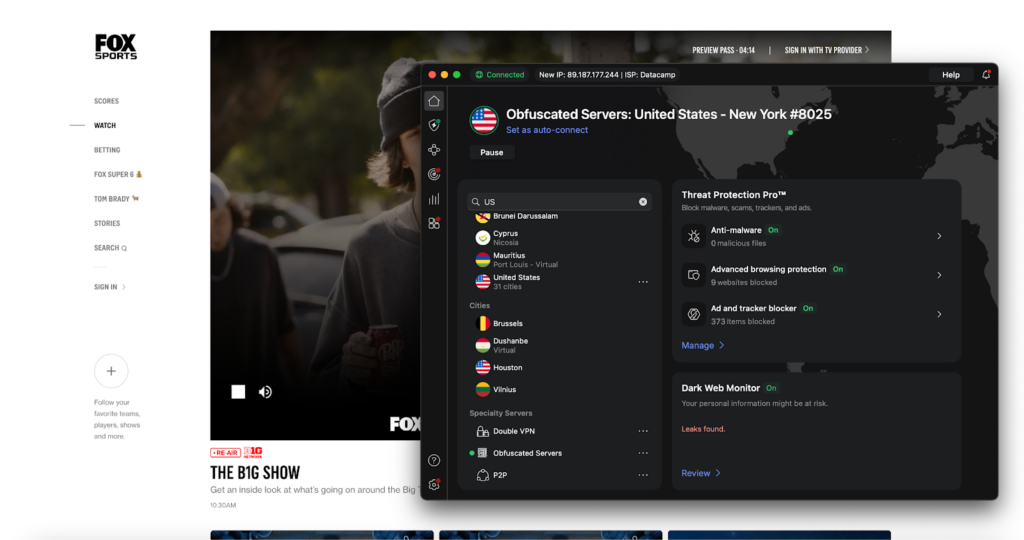Click the P2P icon

(483, 475)
